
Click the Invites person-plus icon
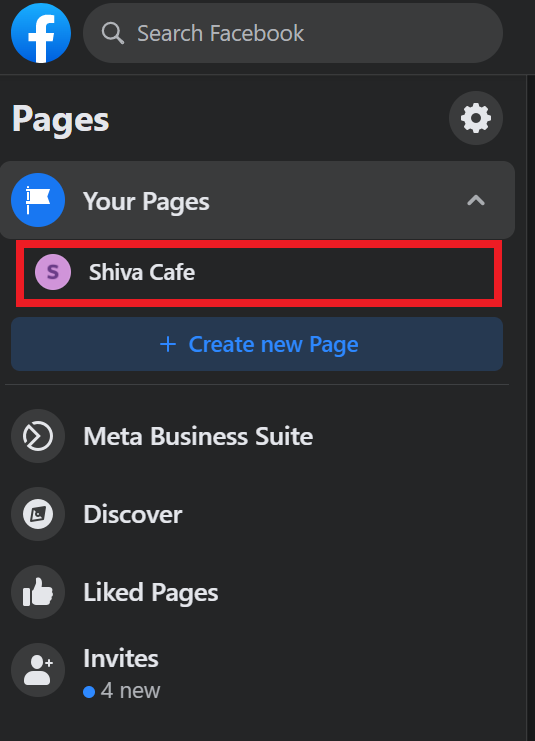[38, 670]
